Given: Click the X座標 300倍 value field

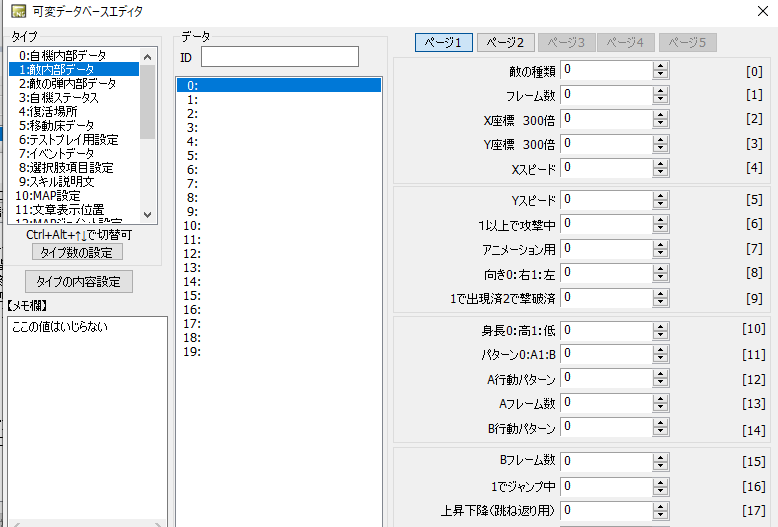Looking at the screenshot, I should click(x=606, y=119).
